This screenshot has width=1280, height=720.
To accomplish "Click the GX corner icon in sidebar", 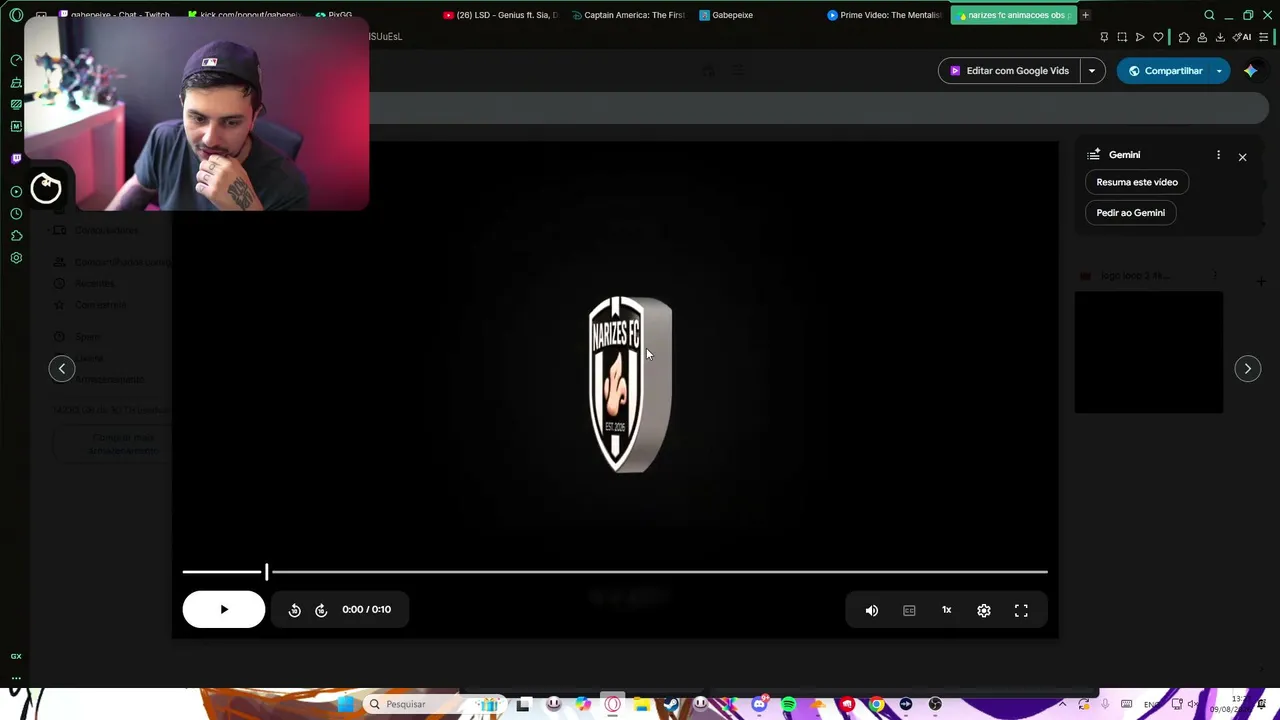I will click(16, 656).
